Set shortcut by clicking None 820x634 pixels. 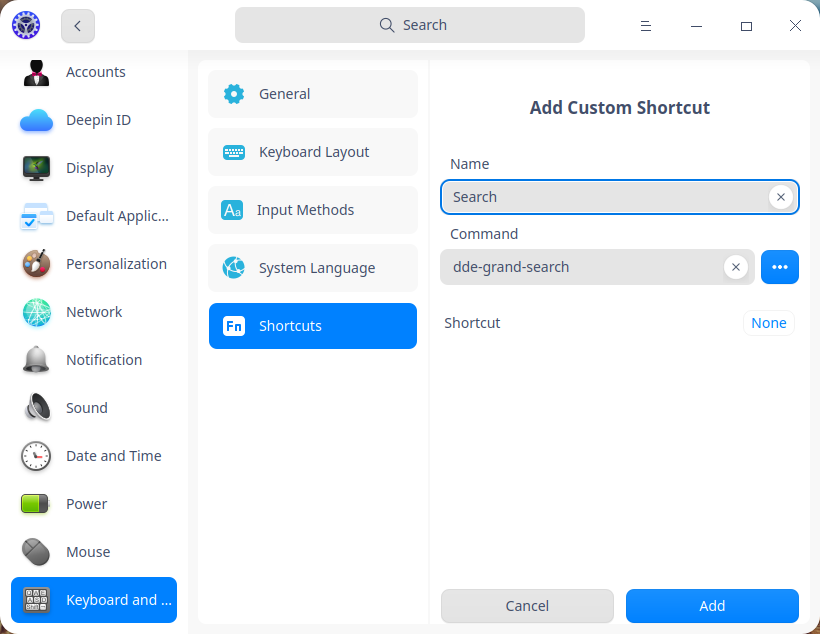[x=769, y=323]
